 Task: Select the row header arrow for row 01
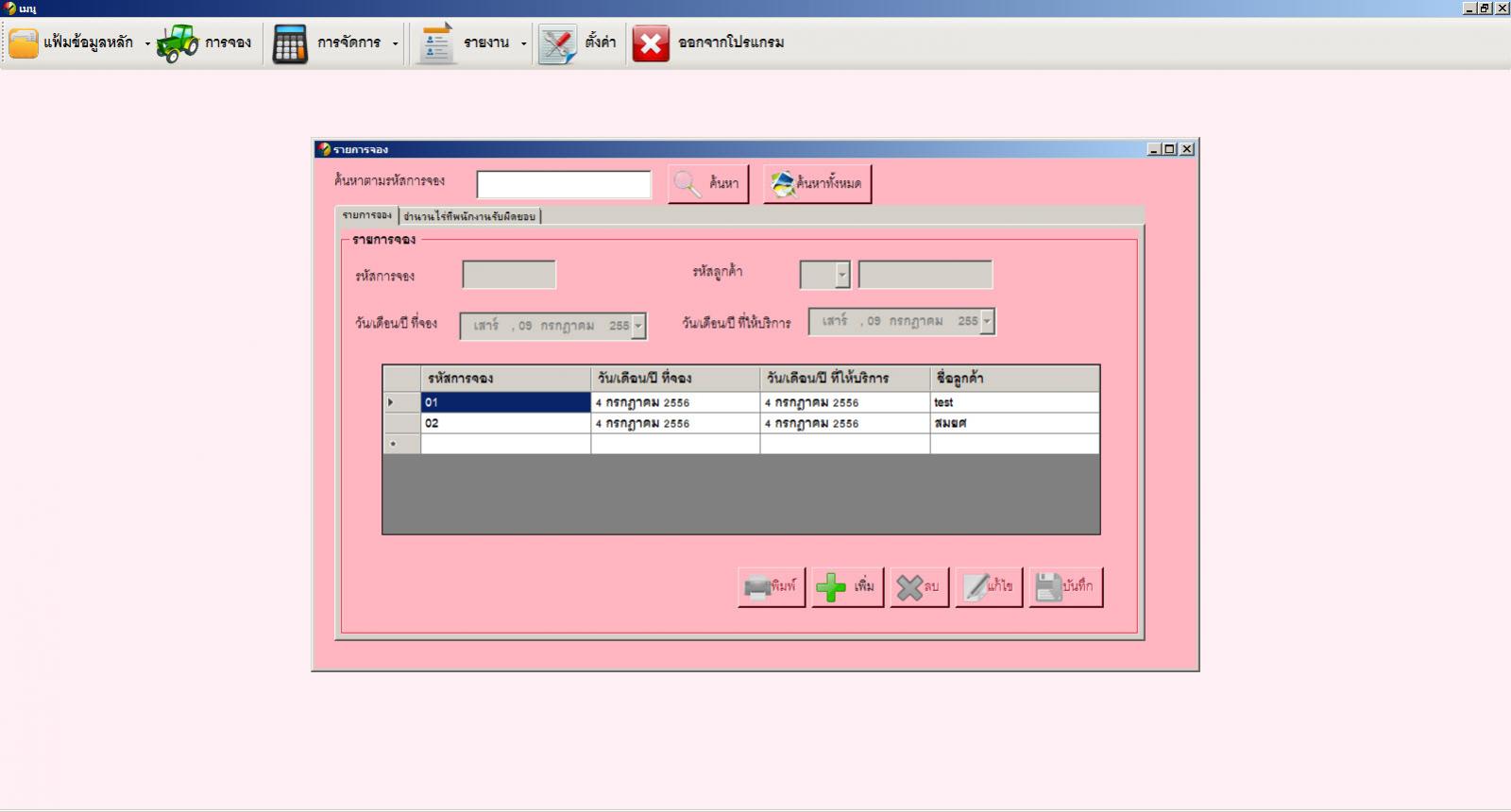click(x=401, y=402)
